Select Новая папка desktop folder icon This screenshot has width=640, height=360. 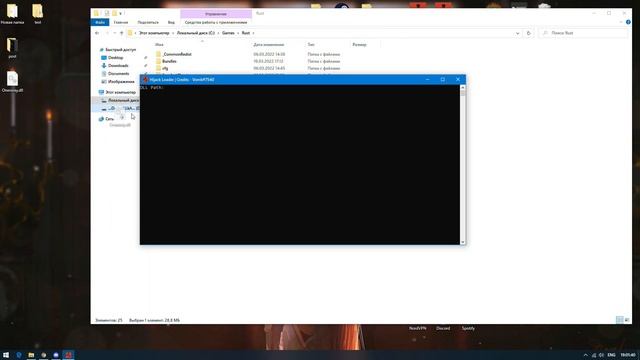pos(12,14)
